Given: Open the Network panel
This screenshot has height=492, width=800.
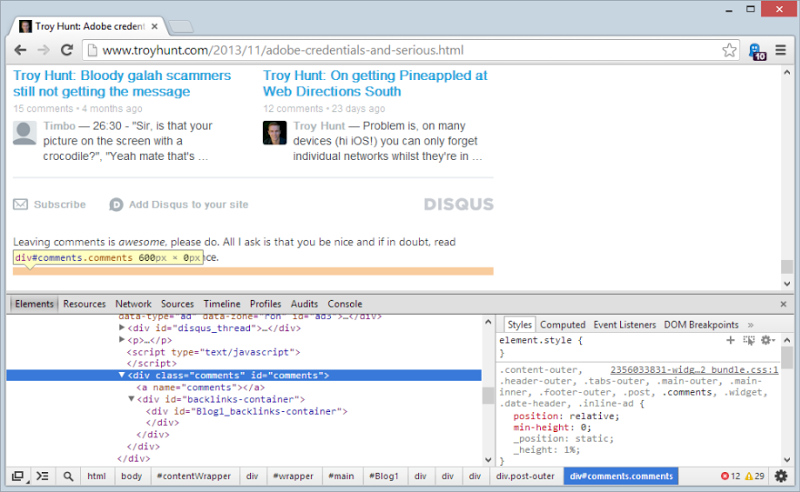Looking at the screenshot, I should tap(133, 304).
